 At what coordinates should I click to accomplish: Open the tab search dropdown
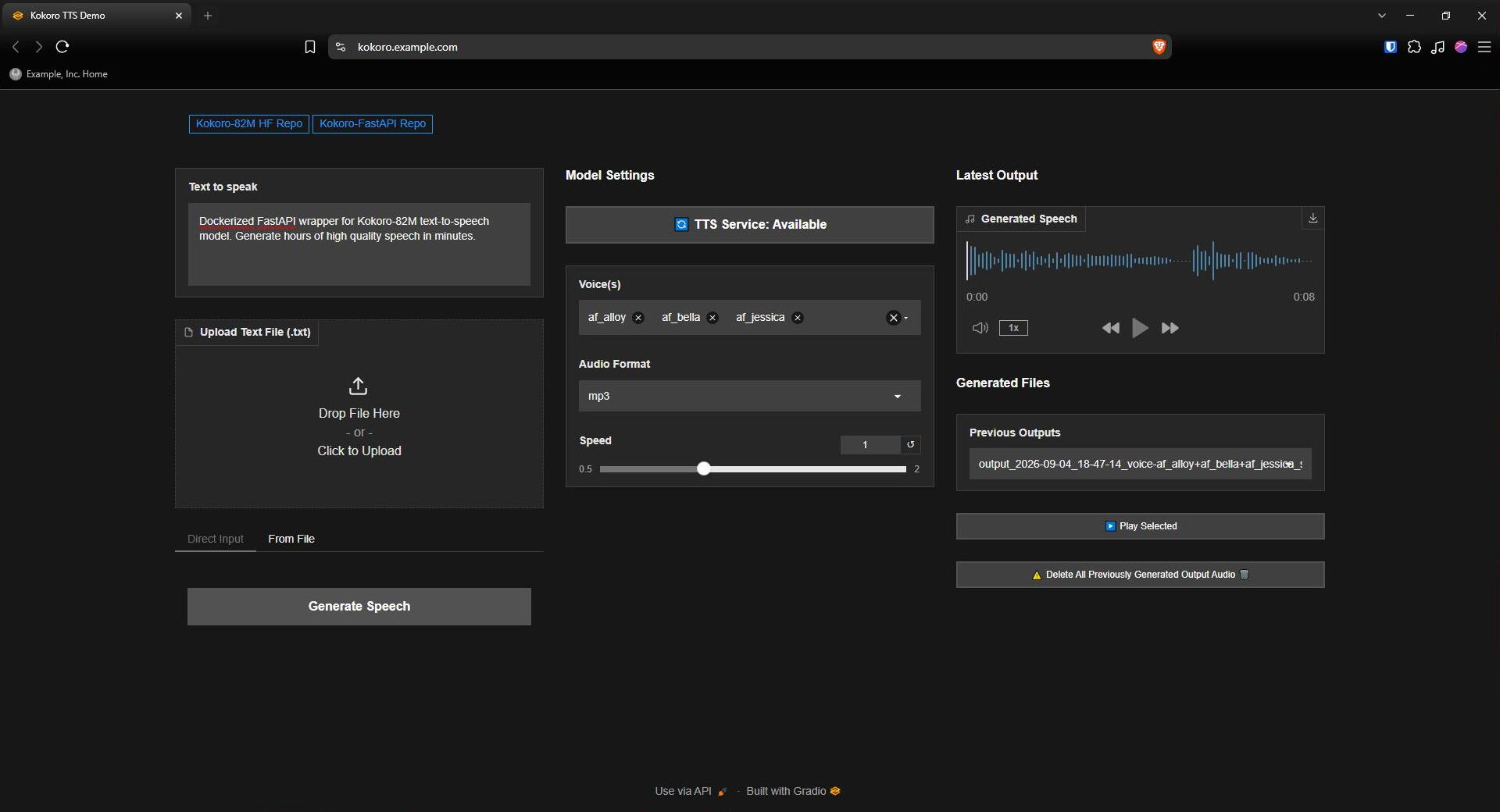tap(1382, 16)
